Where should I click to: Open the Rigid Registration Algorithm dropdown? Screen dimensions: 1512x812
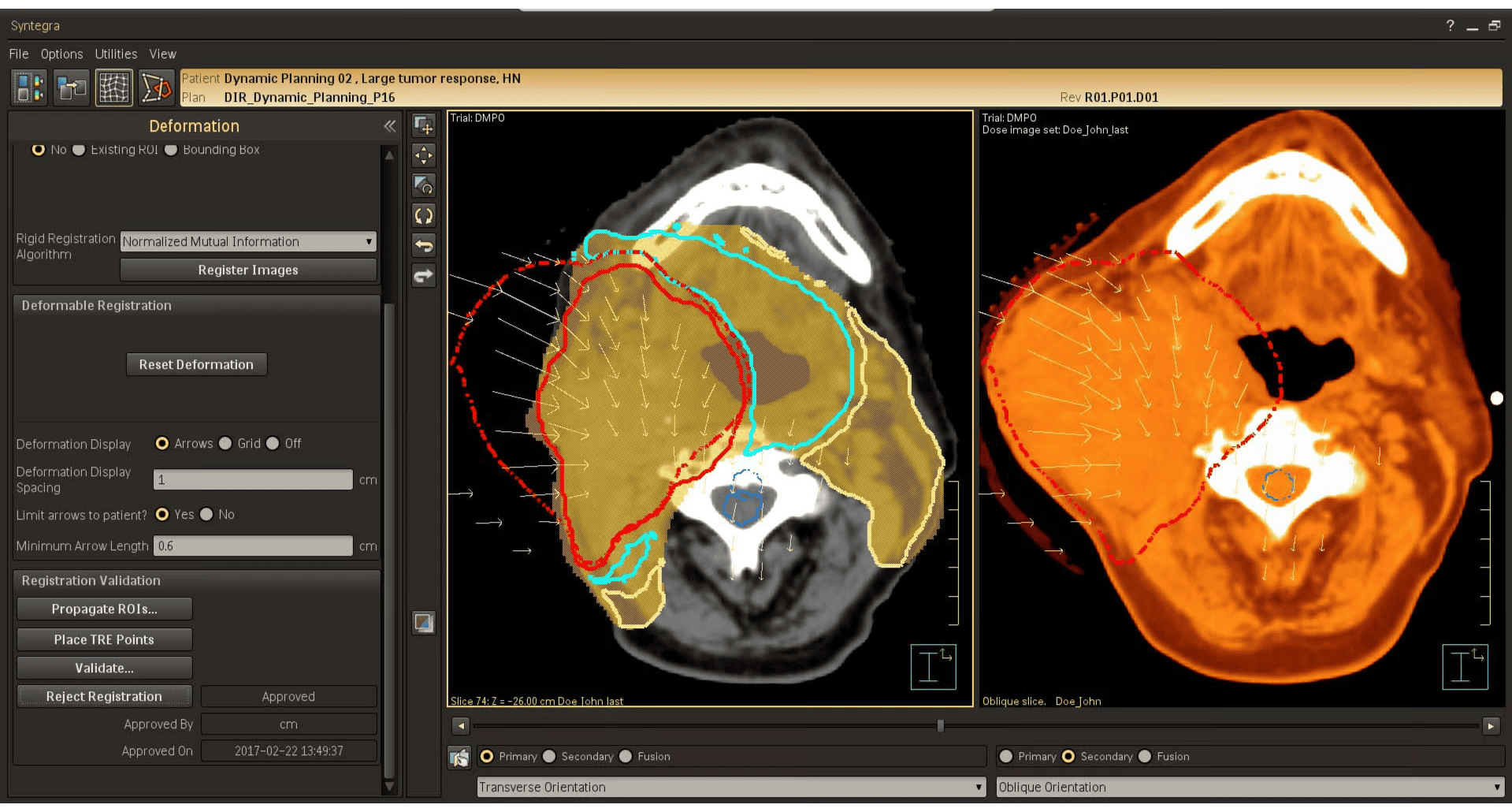pos(247,242)
